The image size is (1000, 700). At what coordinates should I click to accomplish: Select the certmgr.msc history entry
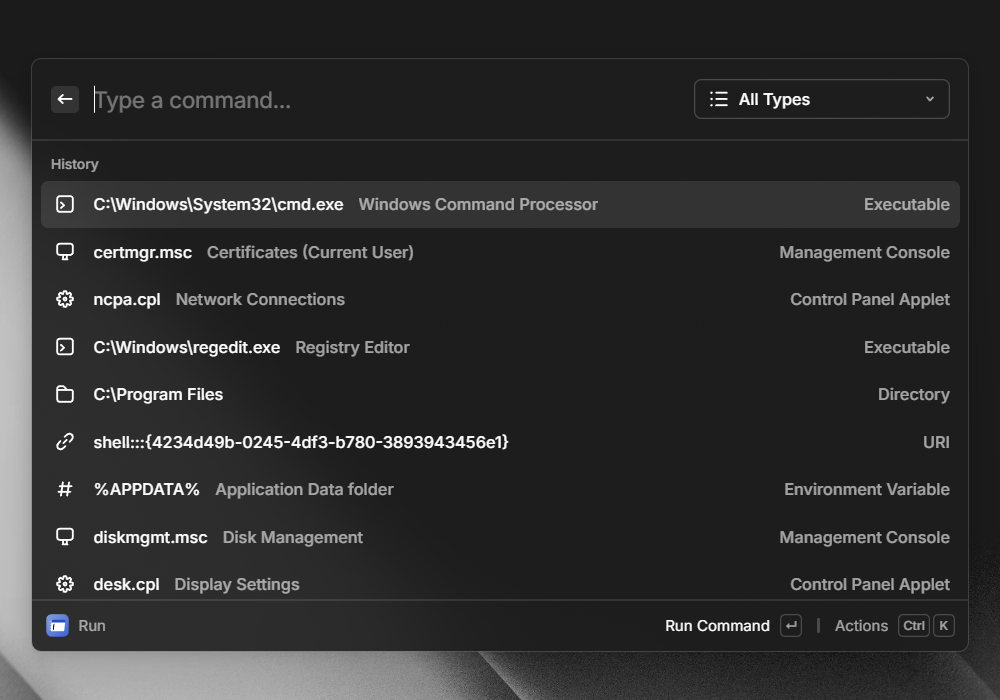500,252
